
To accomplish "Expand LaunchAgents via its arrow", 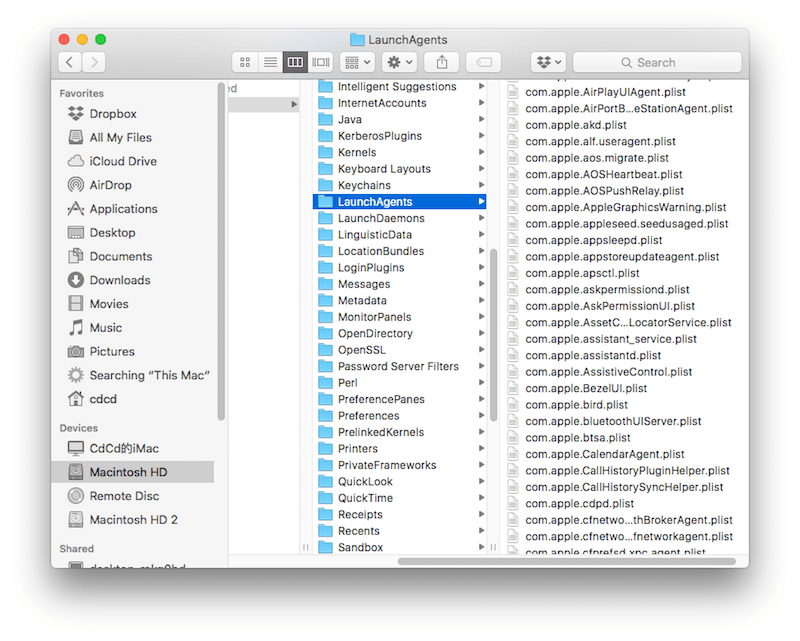I will (481, 202).
